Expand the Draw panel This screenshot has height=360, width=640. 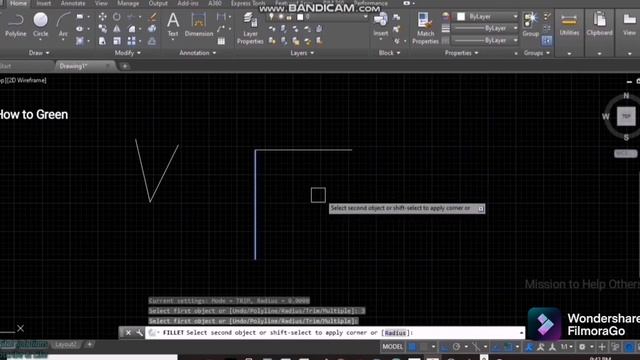click(x=39, y=53)
